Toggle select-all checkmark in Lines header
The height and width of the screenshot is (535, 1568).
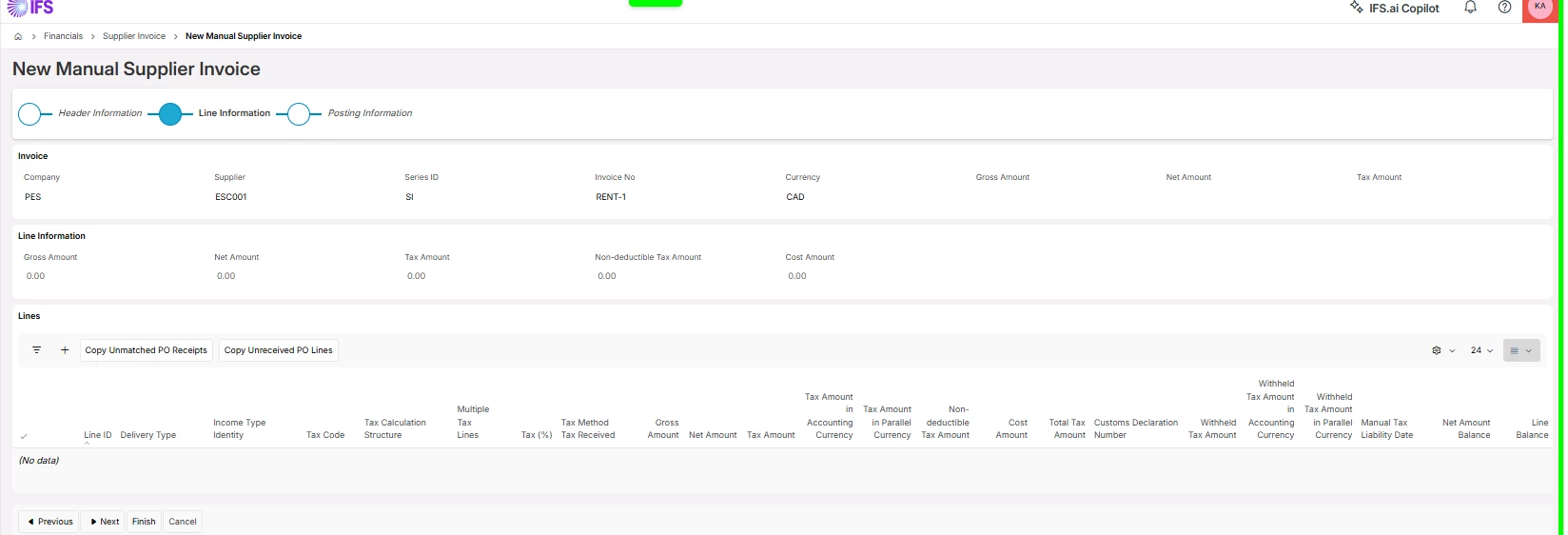pos(24,436)
